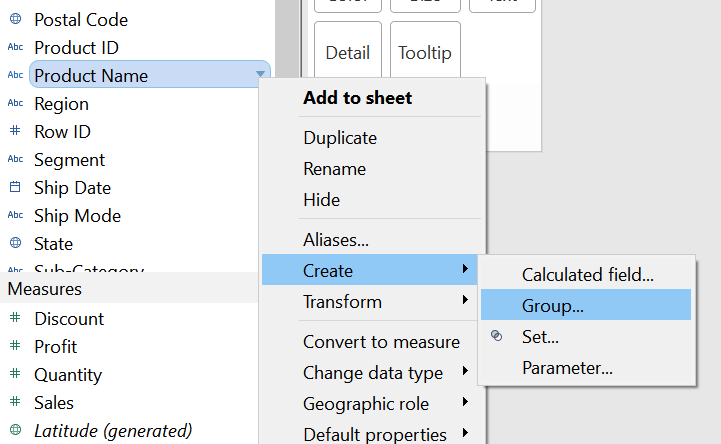721x444 pixels.
Task: Click the Detail button on Marks card
Action: (348, 53)
